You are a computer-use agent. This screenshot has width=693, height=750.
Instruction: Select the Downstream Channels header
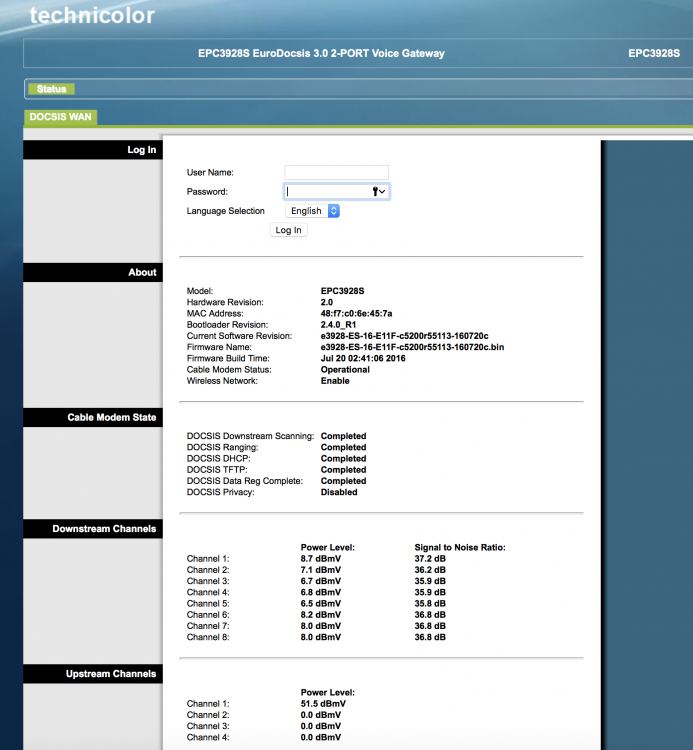click(93, 529)
